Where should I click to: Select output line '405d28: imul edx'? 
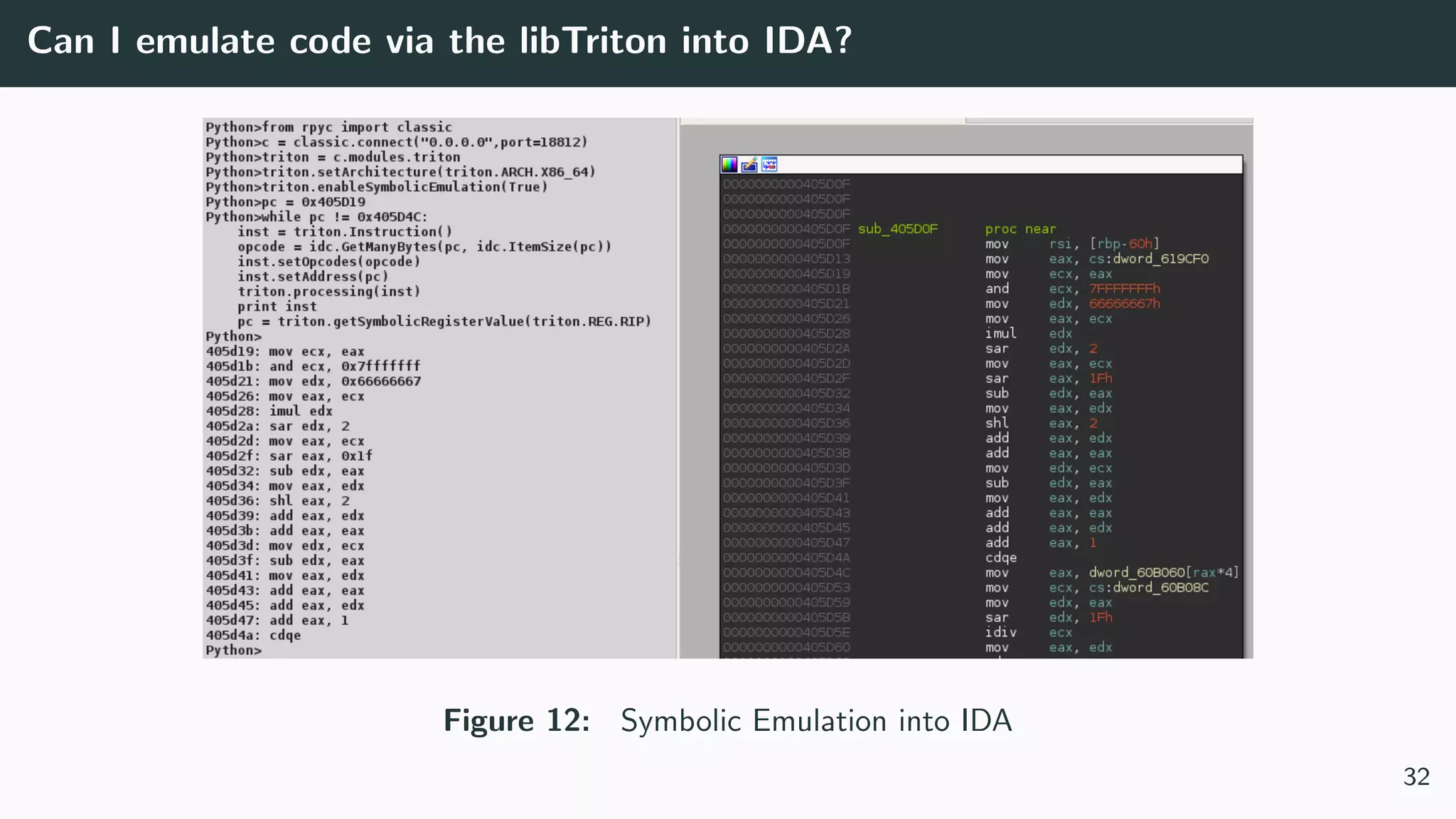point(269,411)
